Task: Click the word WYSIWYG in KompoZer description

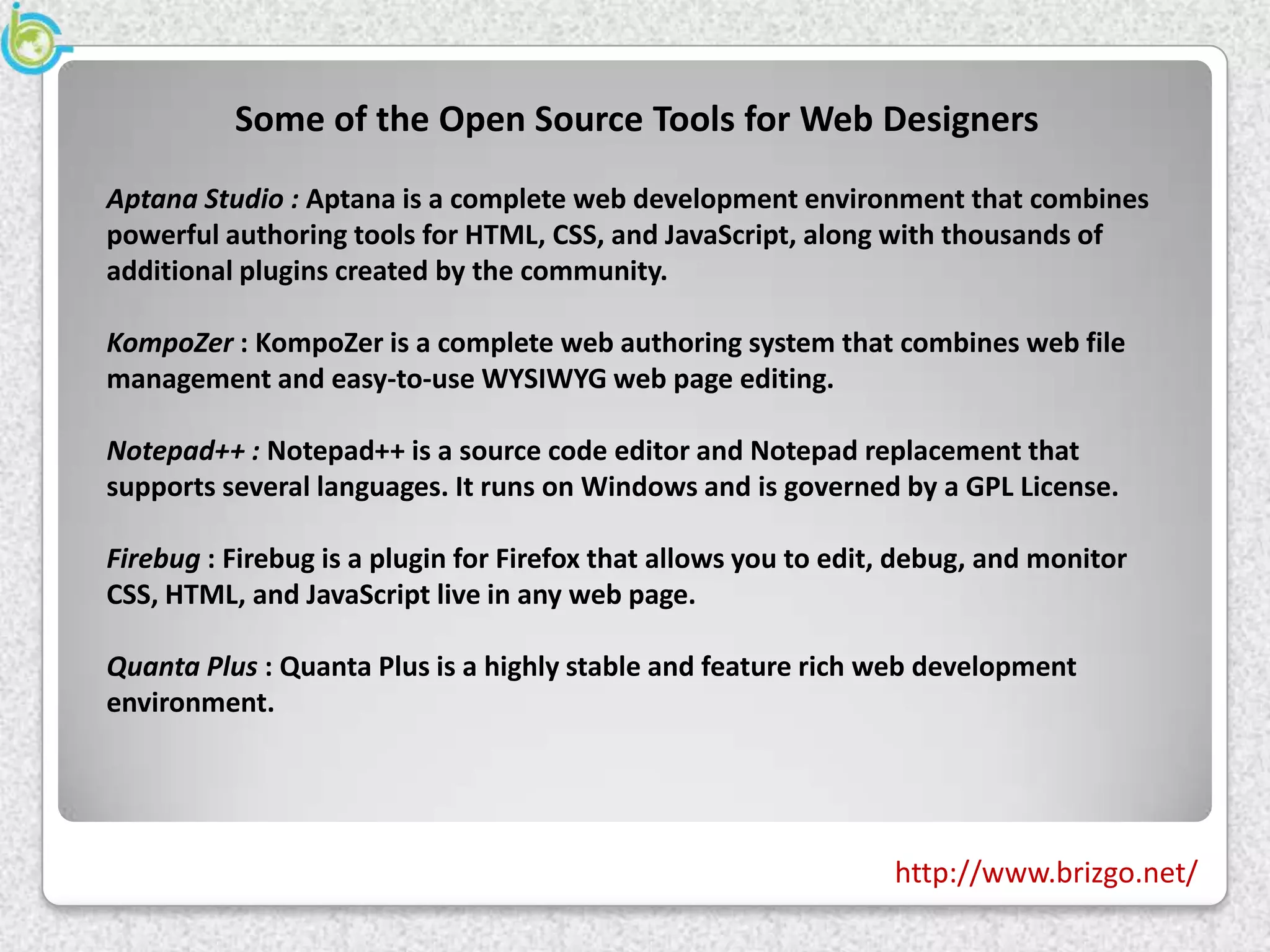Action: [x=544, y=379]
